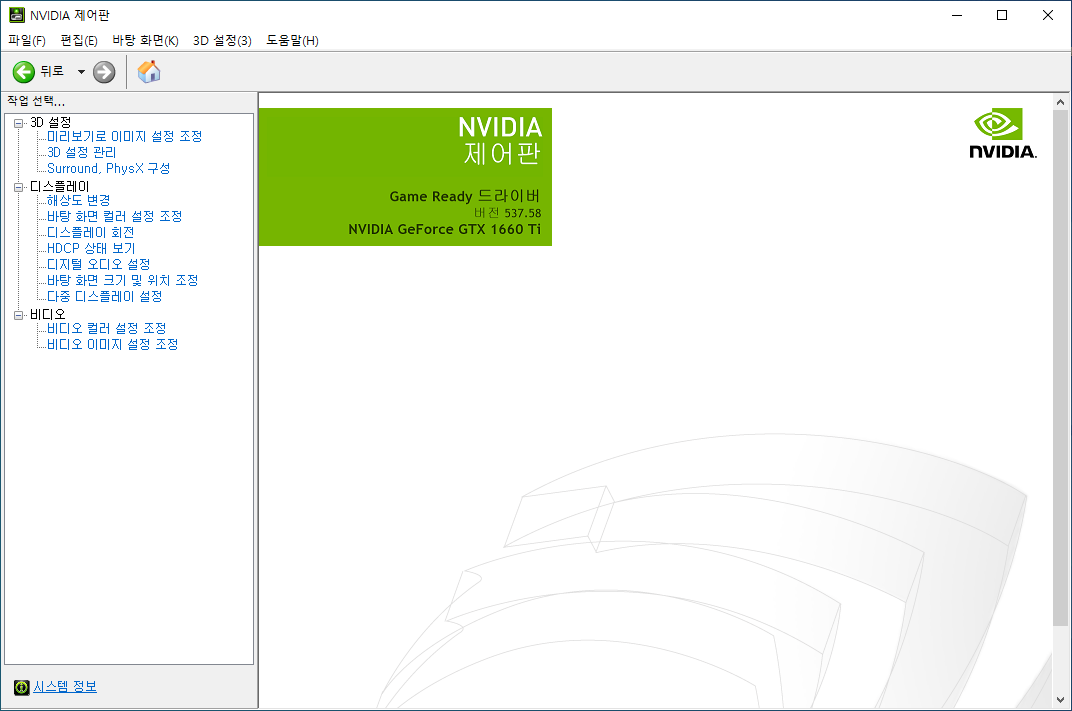This screenshot has height=711, width=1072.
Task: Open the Back history dropdown arrow
Action: click(x=81, y=72)
